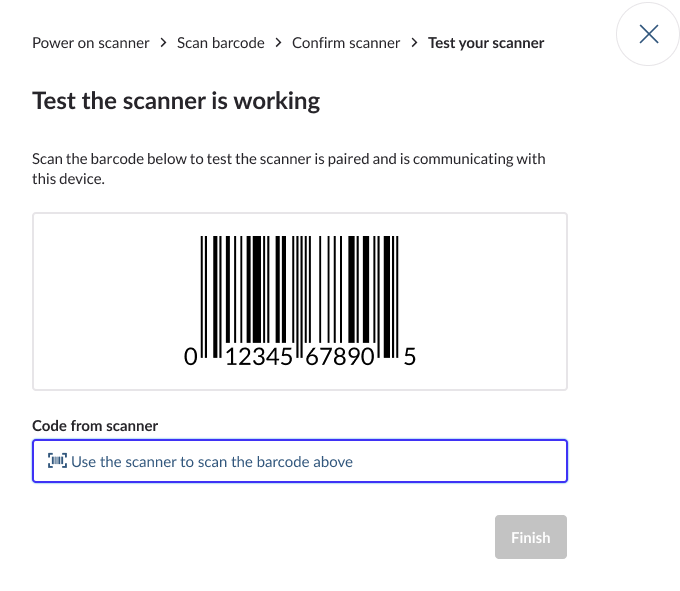Click the chevron after Confirm scanner
This screenshot has width=680, height=591.
point(414,43)
